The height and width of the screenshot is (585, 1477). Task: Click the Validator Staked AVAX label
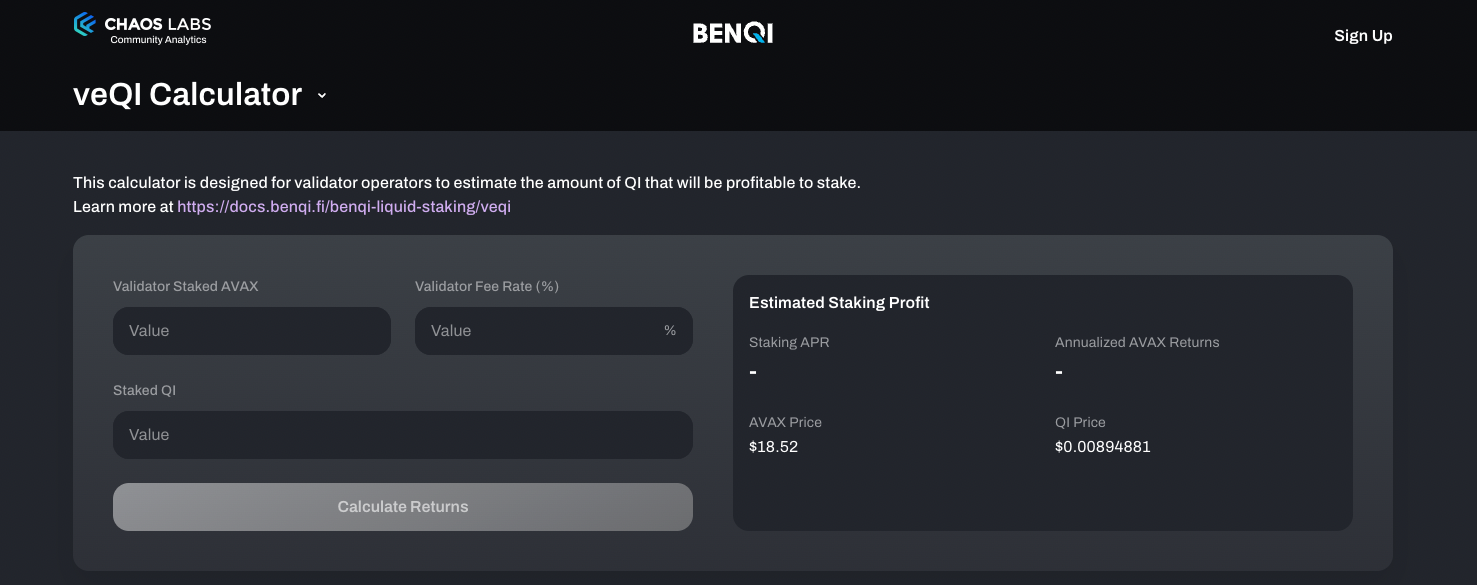186,286
